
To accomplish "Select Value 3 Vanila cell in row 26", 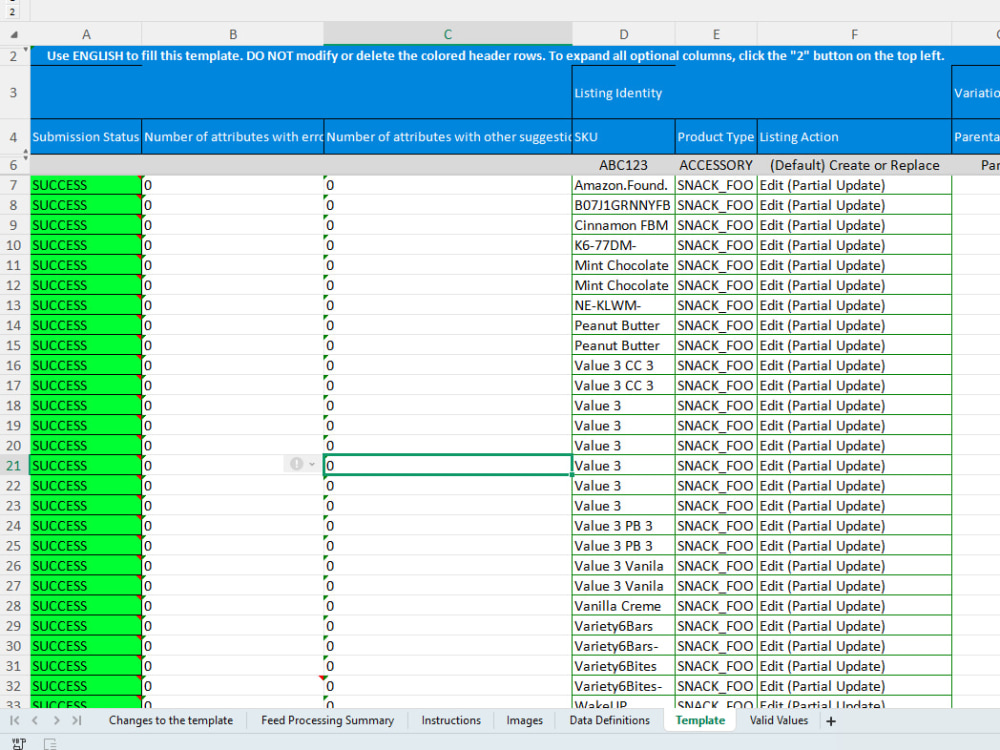I will (624, 566).
